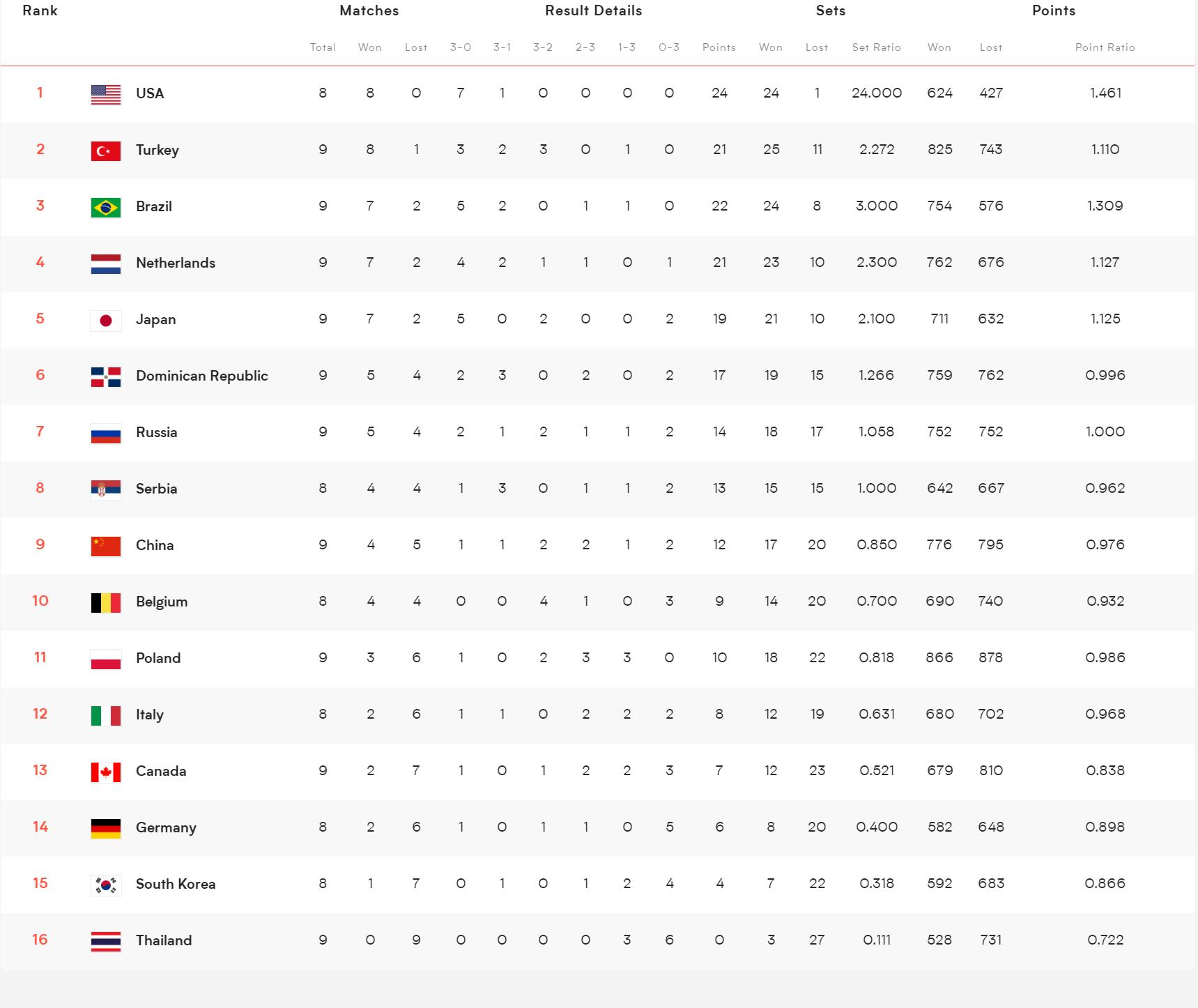Click the Thailand flag icon
This screenshot has height=1008, width=1198.
[x=106, y=941]
